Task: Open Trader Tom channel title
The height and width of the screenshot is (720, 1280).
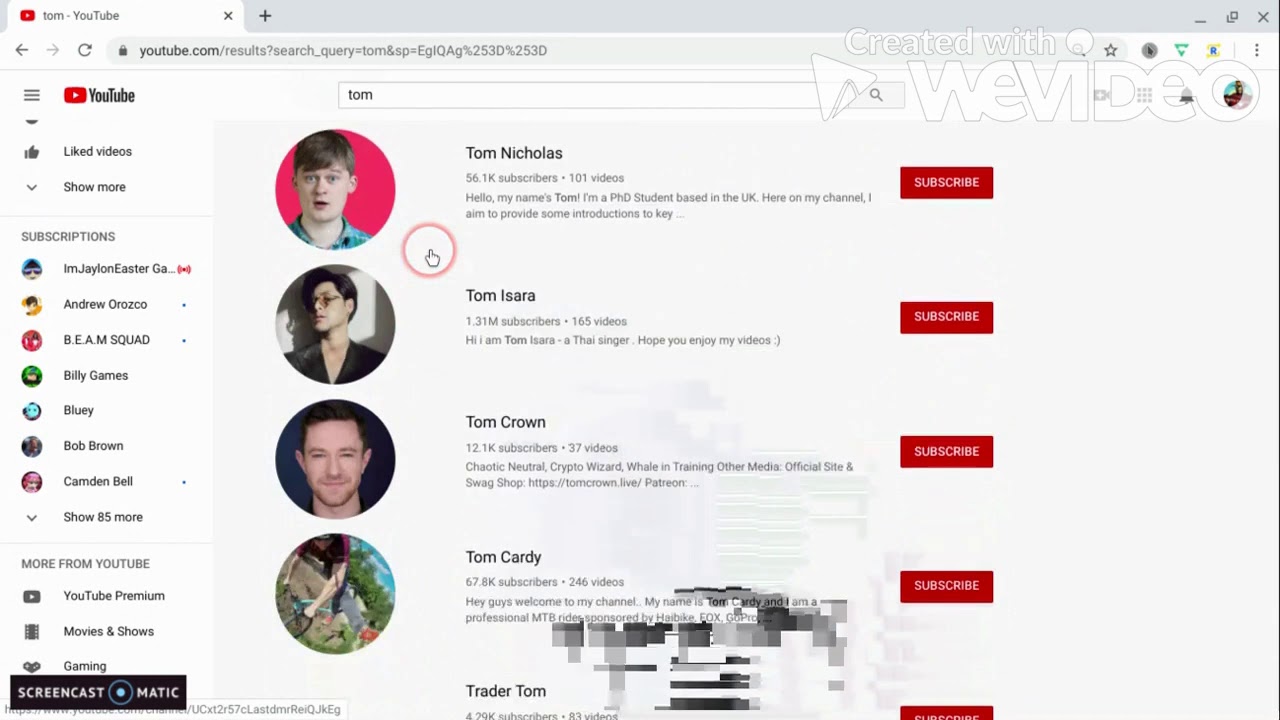Action: click(505, 691)
